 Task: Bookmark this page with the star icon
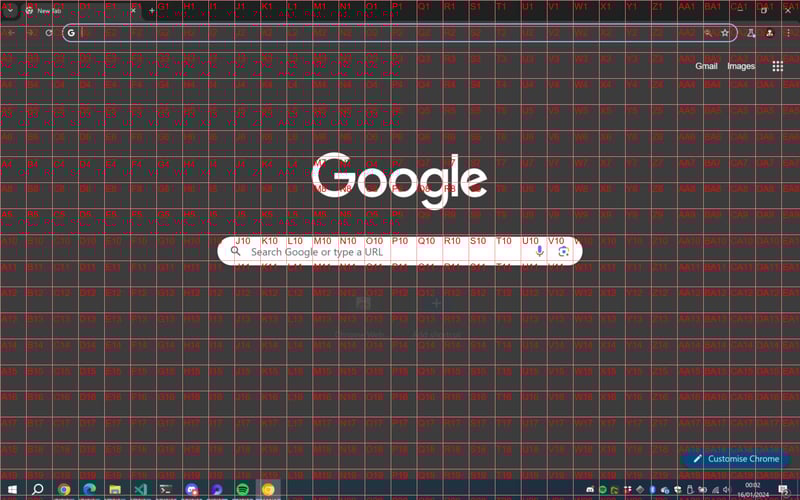pos(725,33)
